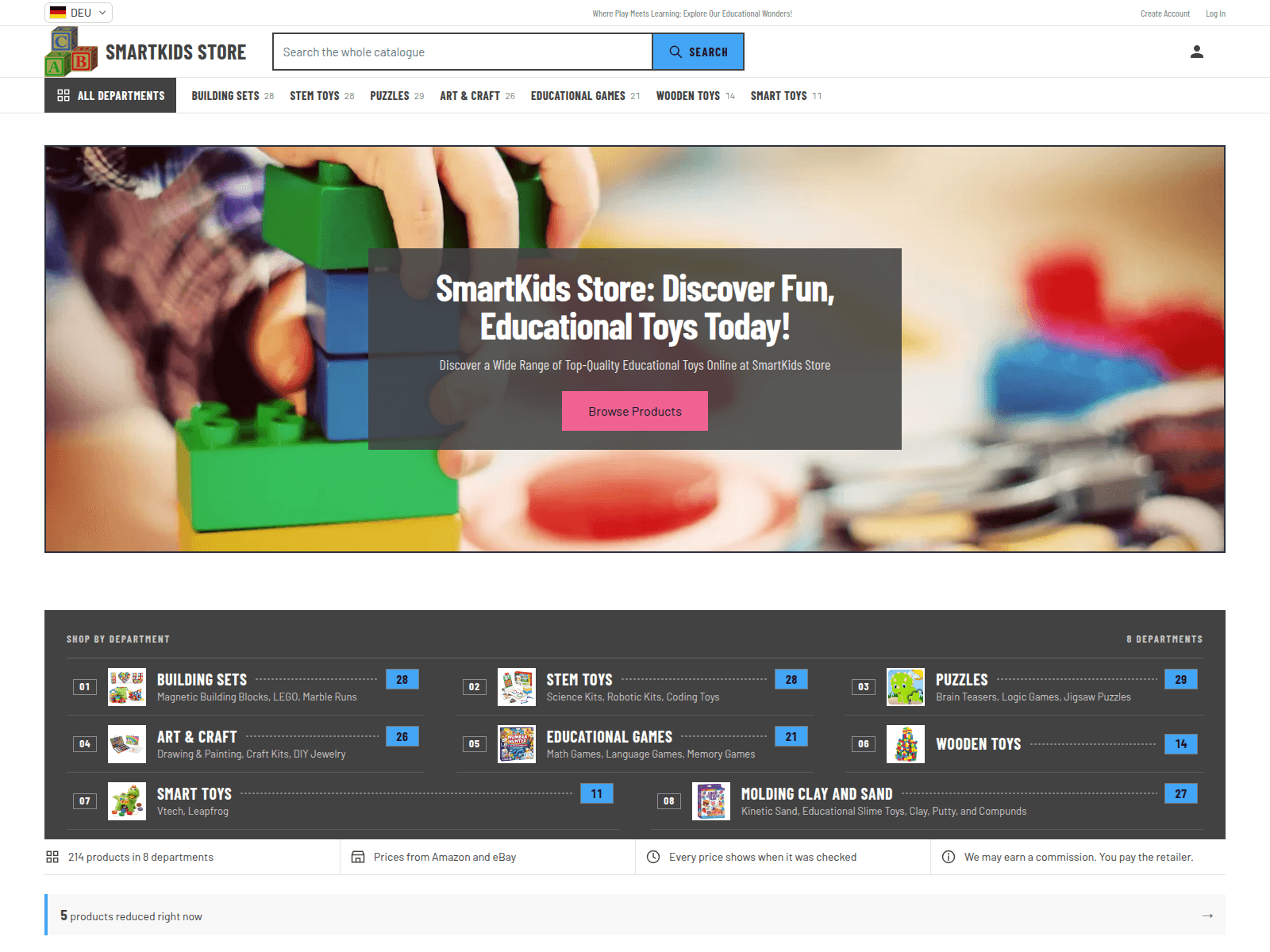Click Log In link
Image resolution: width=1270 pixels, height=952 pixels.
[x=1215, y=13]
